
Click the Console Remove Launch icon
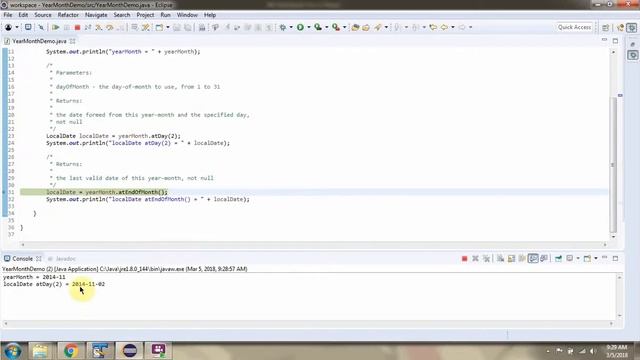(475, 258)
